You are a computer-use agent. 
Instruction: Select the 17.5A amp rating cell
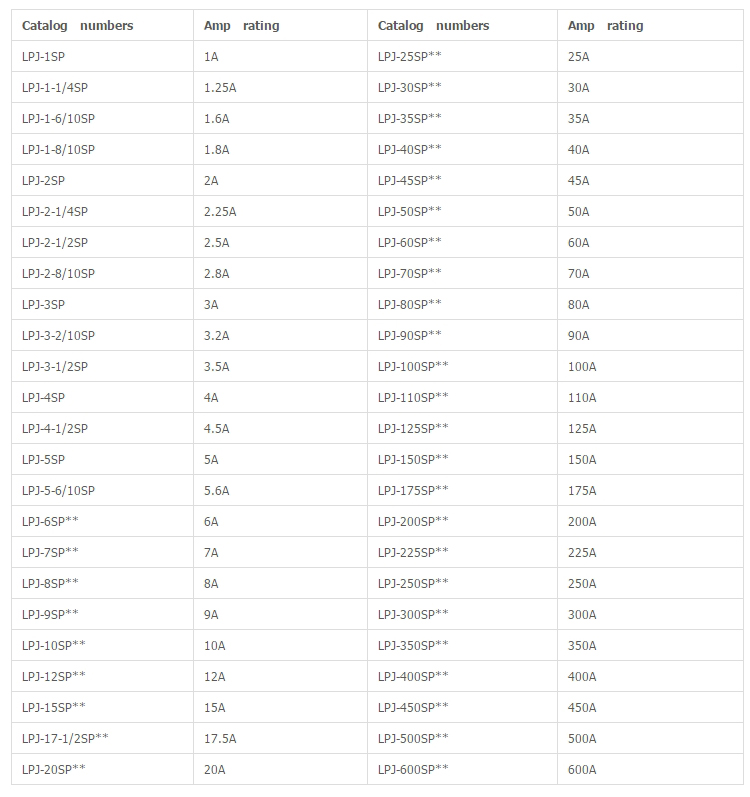(220, 739)
